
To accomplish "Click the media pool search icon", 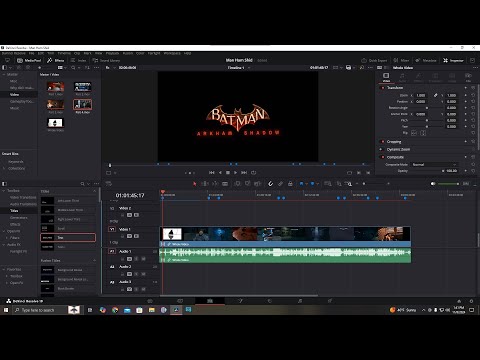I will point(73,68).
